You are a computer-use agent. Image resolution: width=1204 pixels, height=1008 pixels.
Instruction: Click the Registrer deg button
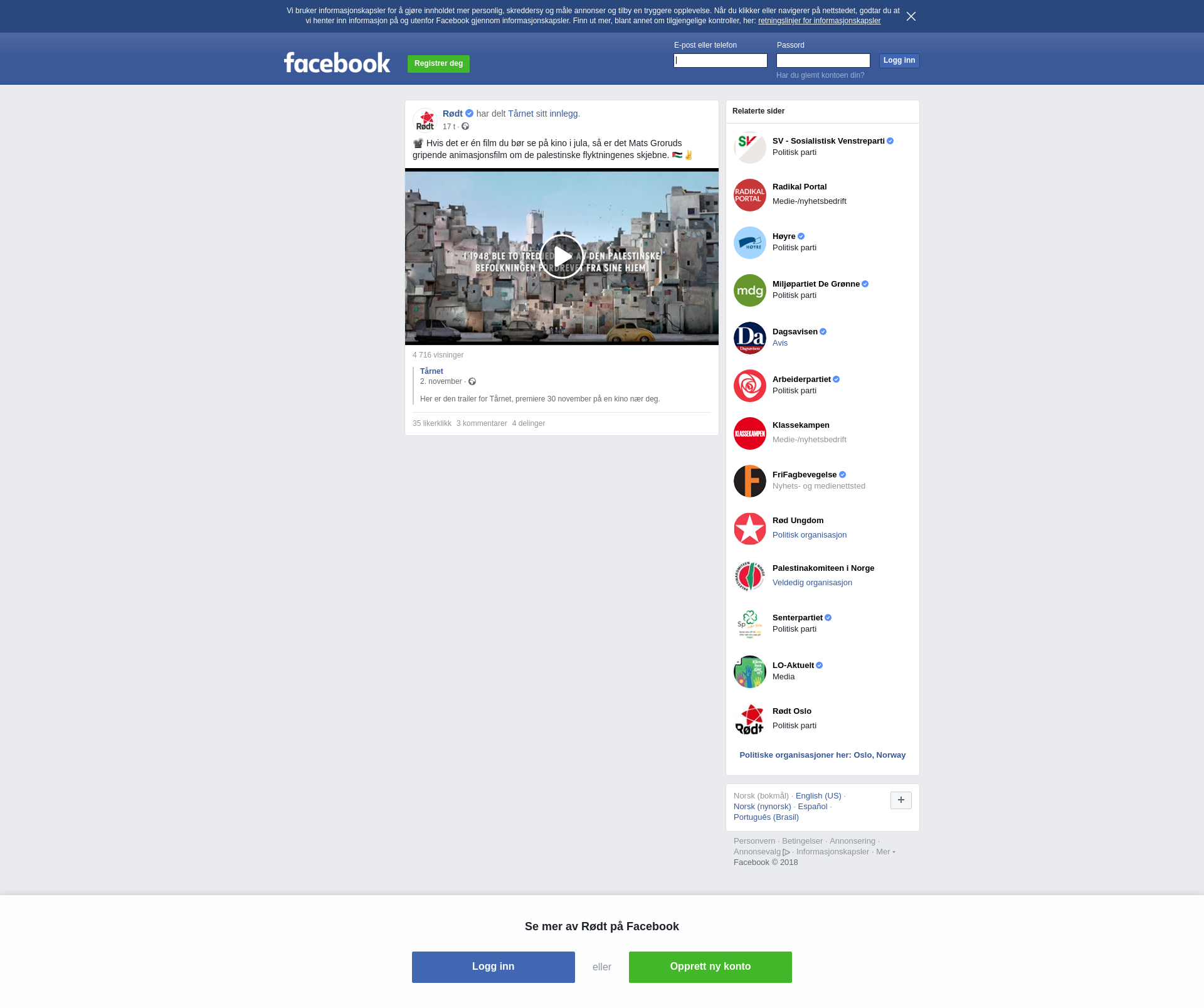[438, 63]
